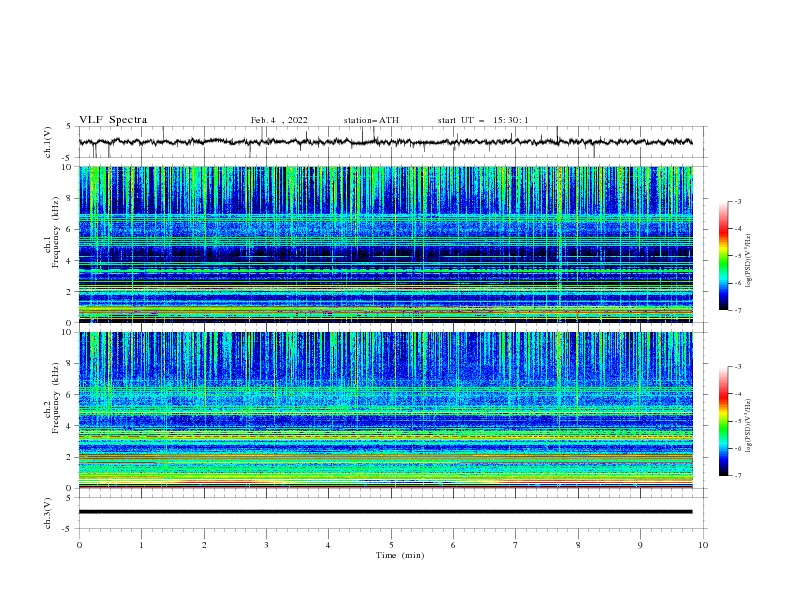The image size is (792, 612).
Task: Select the lower colorbar "log(PSD)(V²/Hz)" label
Action: (x=748, y=426)
